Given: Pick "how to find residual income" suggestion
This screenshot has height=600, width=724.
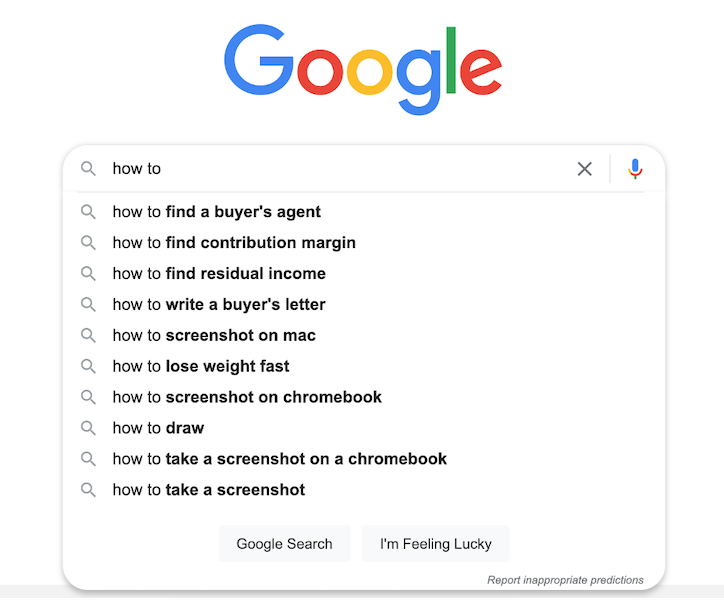Looking at the screenshot, I should click(x=219, y=273).
